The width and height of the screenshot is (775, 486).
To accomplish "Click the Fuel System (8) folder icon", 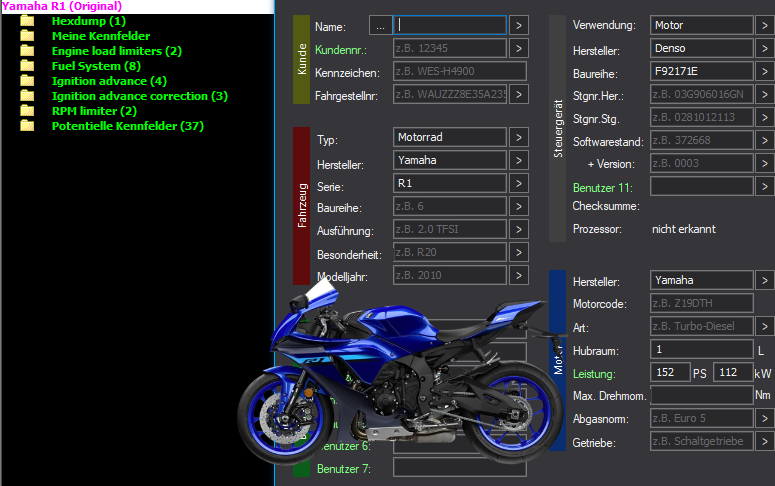I will 27,66.
